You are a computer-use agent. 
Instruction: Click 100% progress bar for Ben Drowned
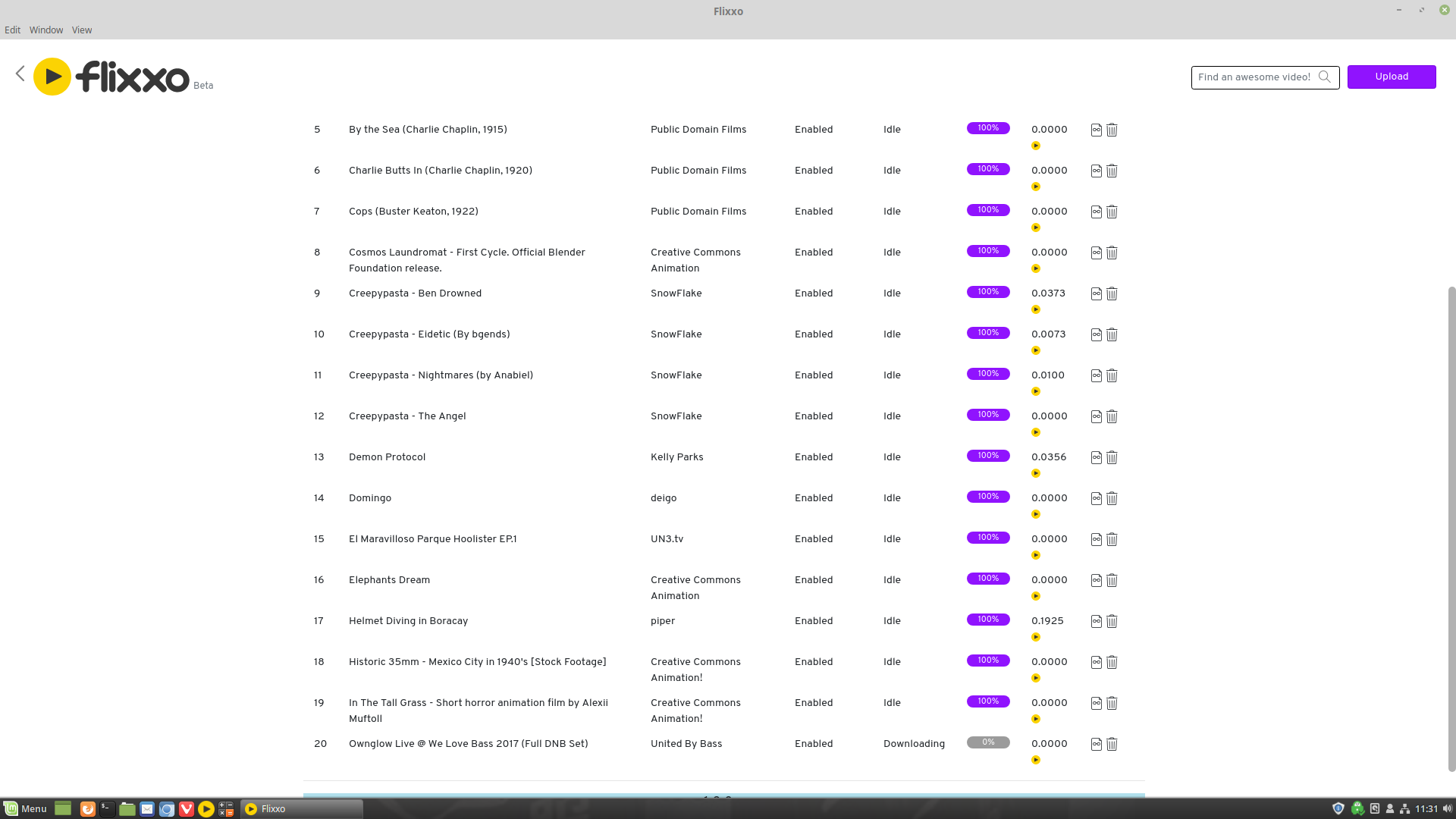(x=988, y=292)
